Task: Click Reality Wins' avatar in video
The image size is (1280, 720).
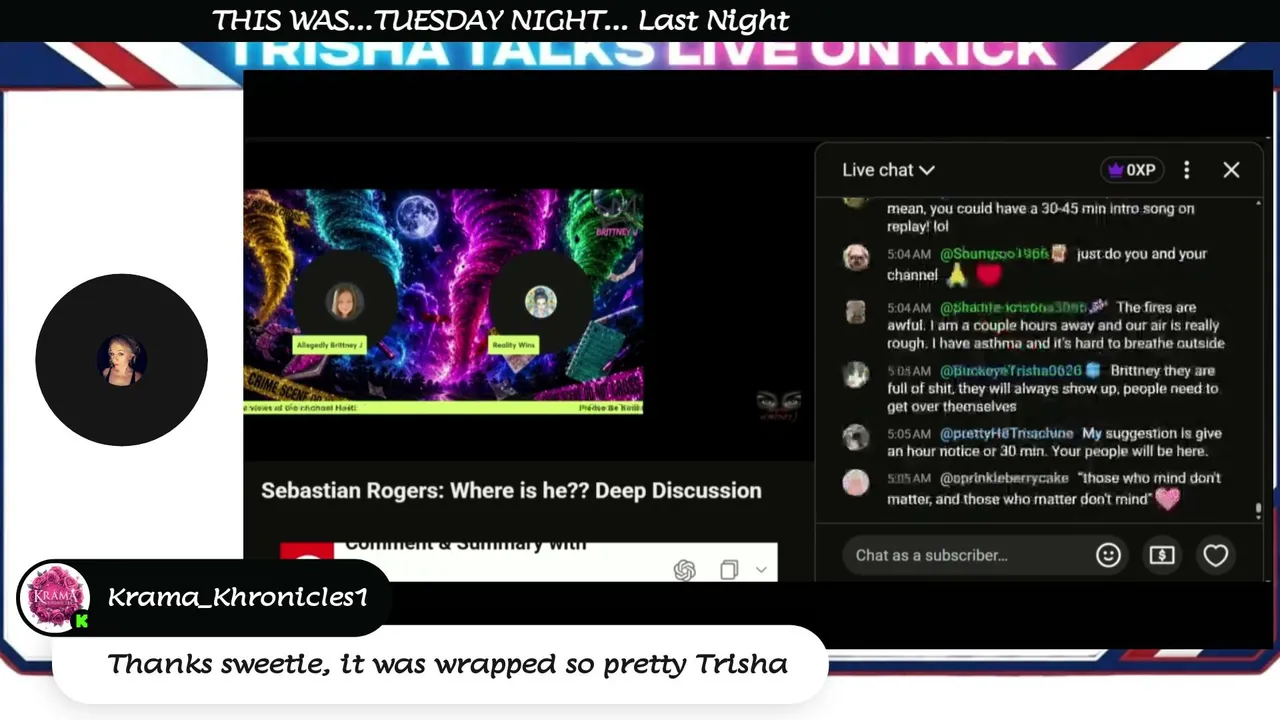Action: (x=541, y=302)
